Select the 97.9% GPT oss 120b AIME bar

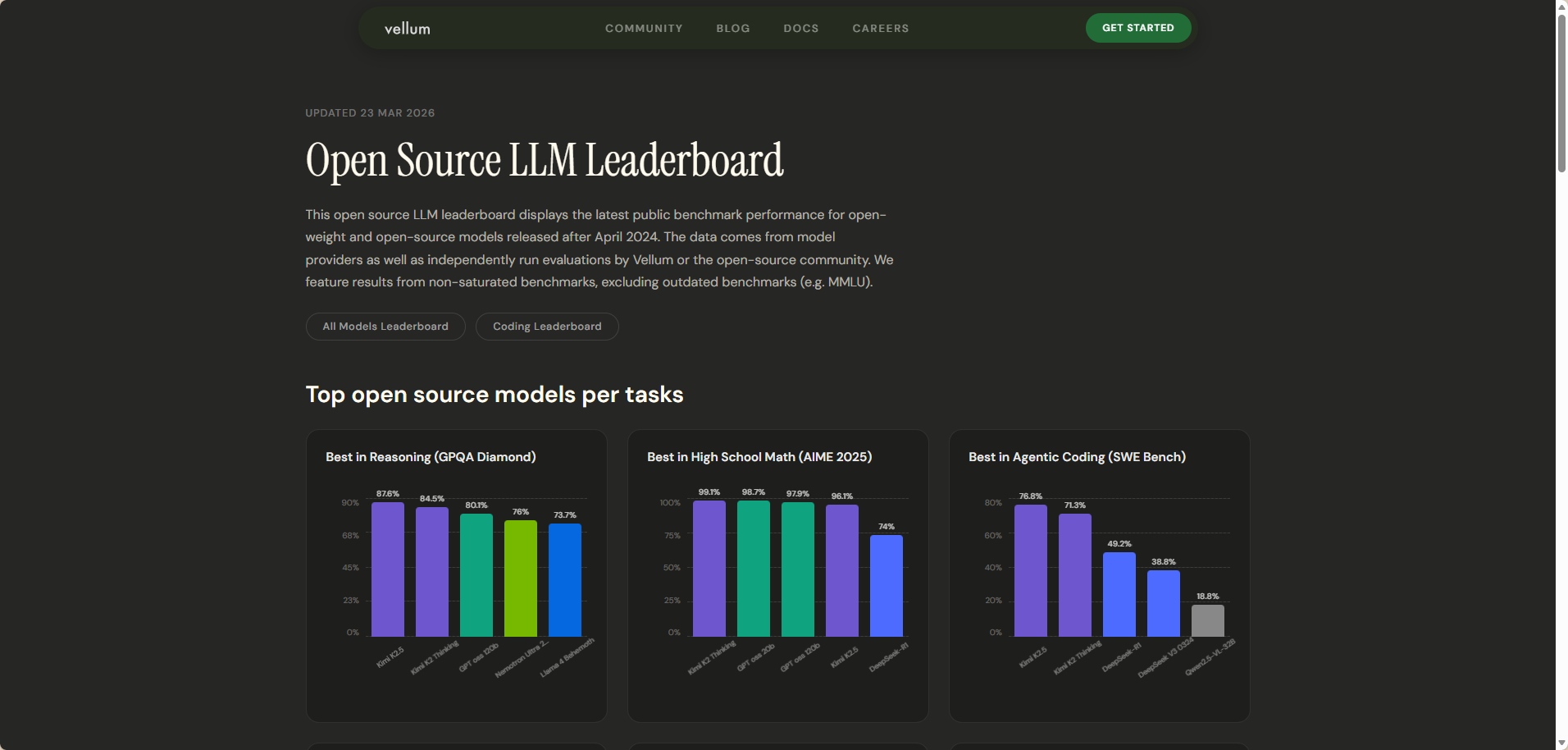[x=798, y=569]
